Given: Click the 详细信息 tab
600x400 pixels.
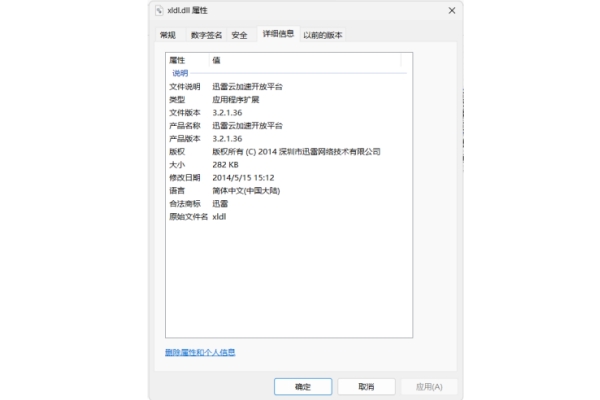Looking at the screenshot, I should point(278,34).
